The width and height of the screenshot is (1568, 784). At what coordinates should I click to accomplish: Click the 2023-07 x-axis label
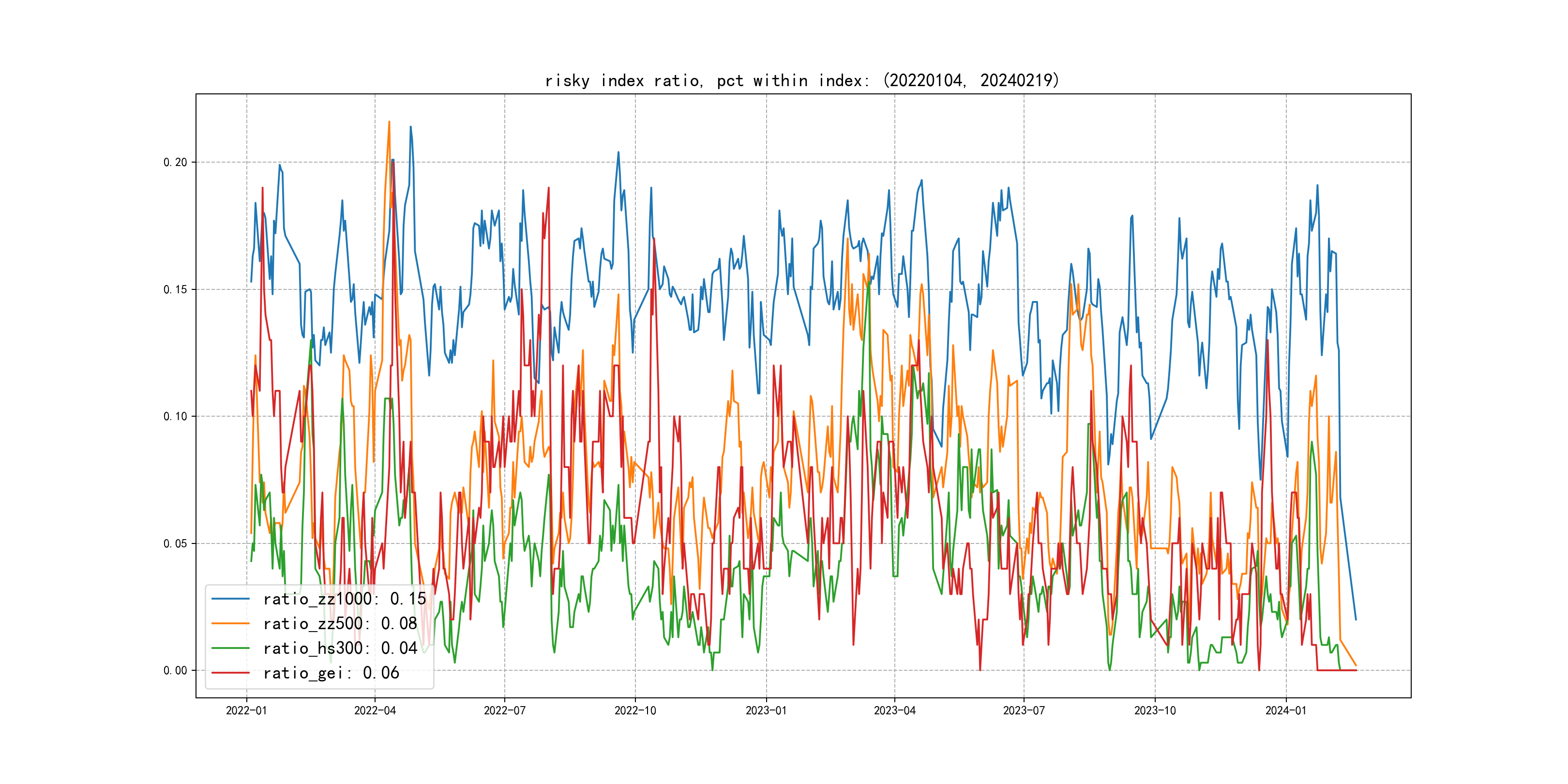click(x=1024, y=711)
